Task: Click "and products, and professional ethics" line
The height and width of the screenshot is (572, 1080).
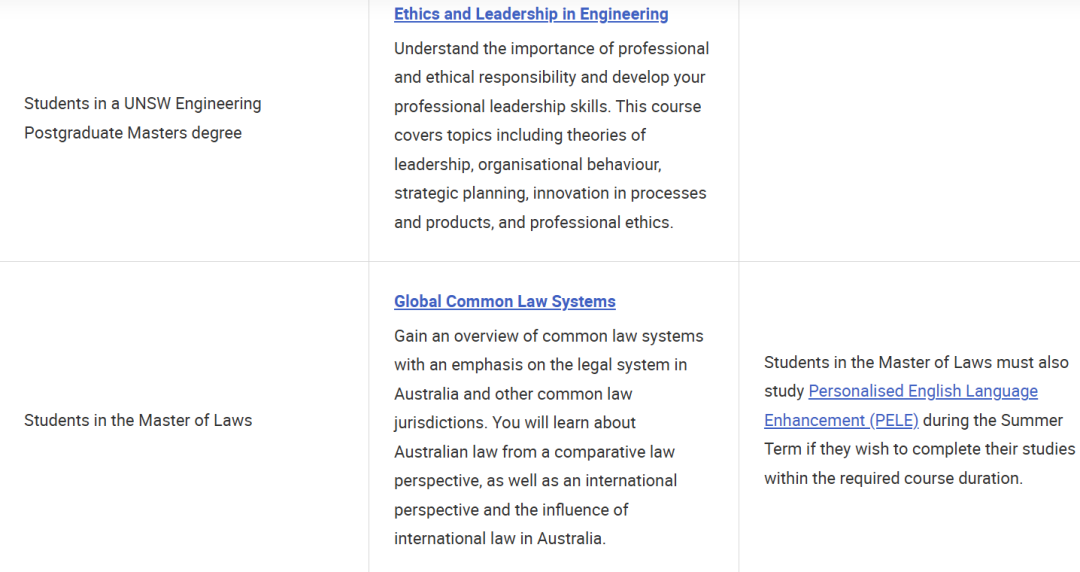Action: point(533,222)
